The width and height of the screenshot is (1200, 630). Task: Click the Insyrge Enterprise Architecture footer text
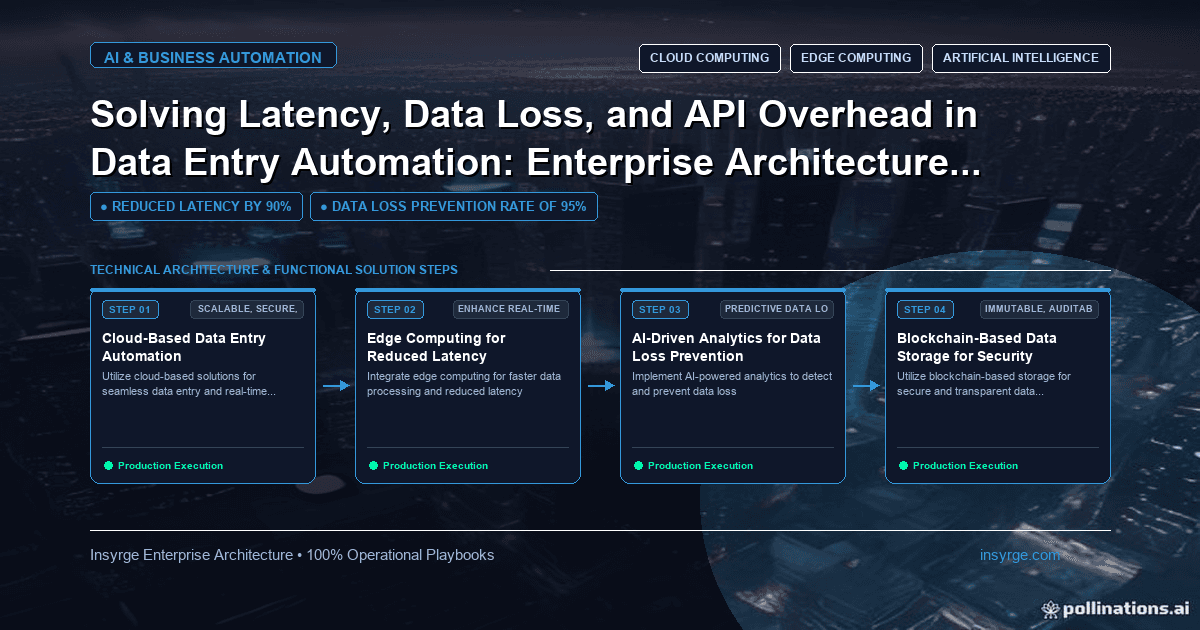[x=292, y=555]
